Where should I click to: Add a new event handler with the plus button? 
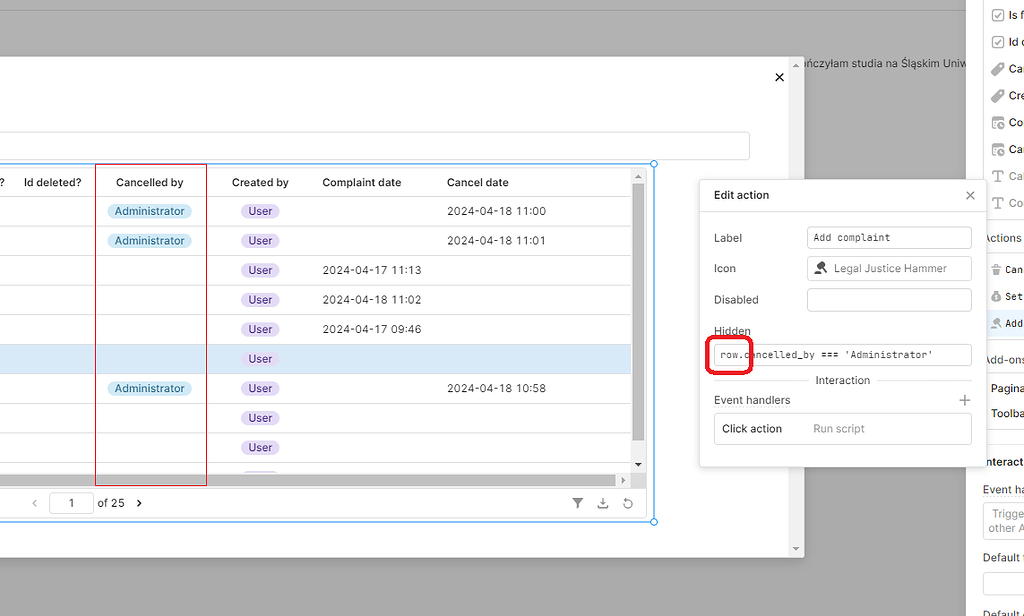965,399
